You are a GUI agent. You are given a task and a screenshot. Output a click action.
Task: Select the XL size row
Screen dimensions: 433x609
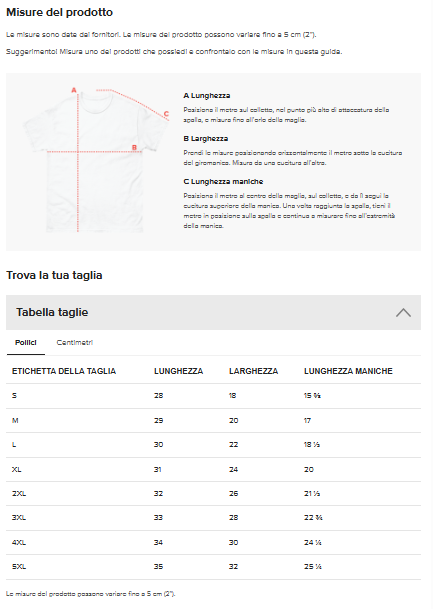[213, 469]
